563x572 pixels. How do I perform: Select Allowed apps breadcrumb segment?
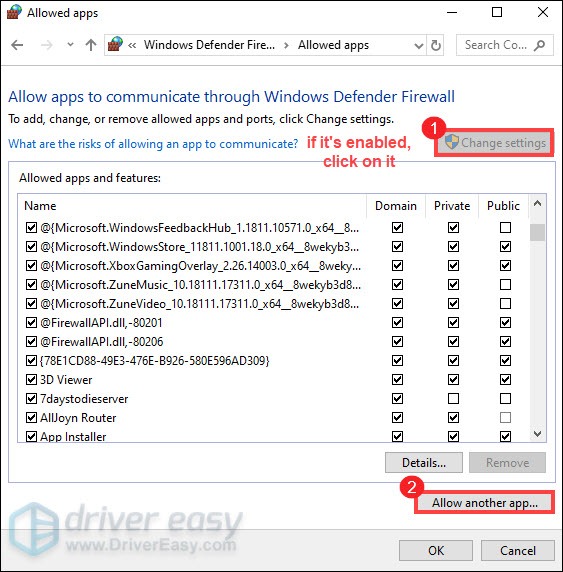(x=333, y=45)
